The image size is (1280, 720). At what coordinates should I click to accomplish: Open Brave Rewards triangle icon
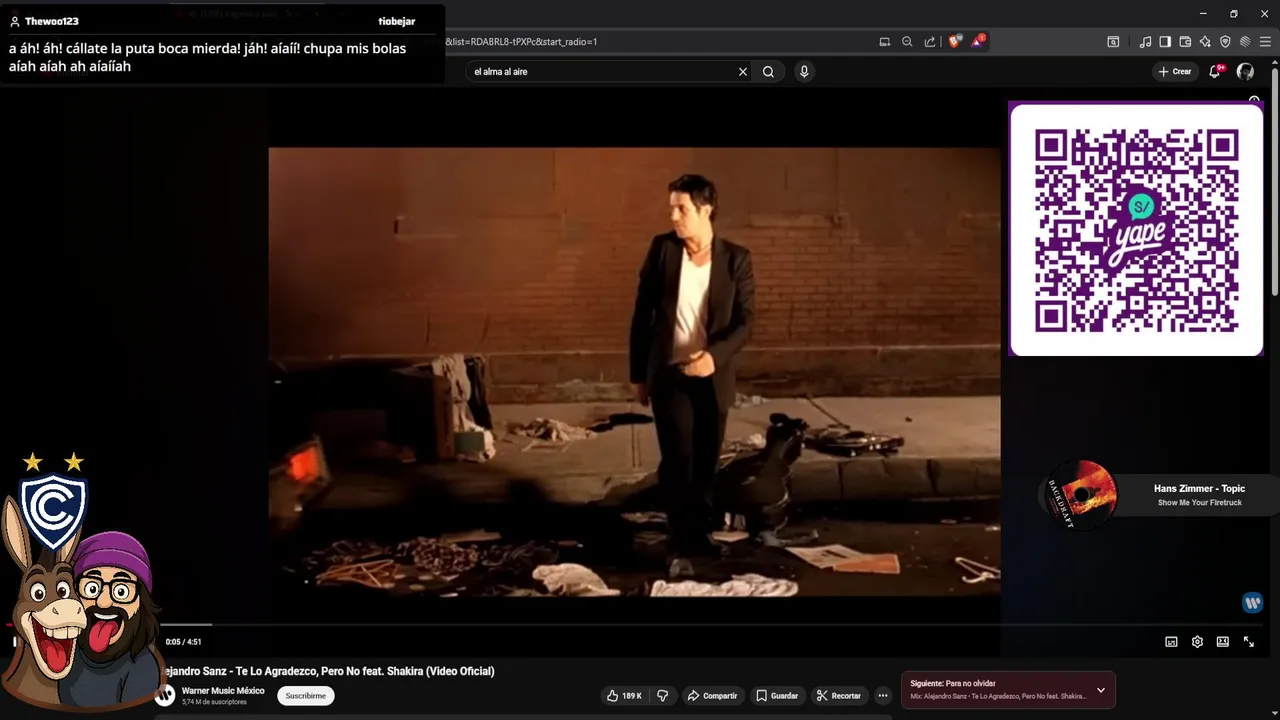pyautogui.click(x=977, y=42)
